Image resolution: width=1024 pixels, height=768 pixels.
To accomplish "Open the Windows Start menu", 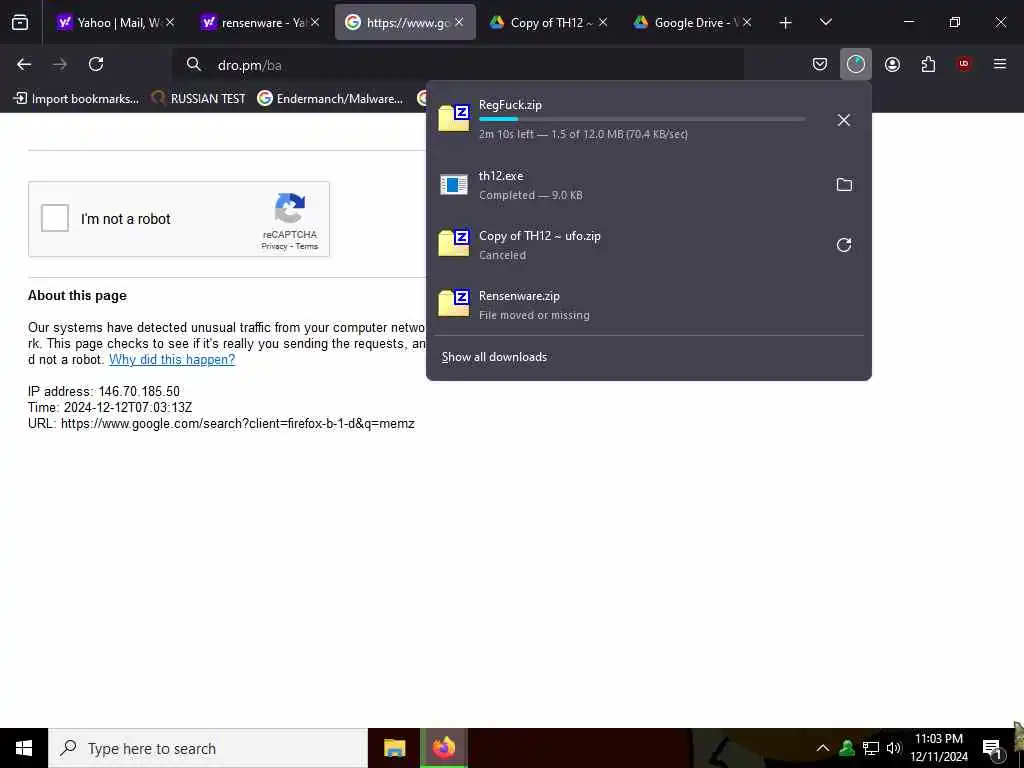I will tap(24, 748).
